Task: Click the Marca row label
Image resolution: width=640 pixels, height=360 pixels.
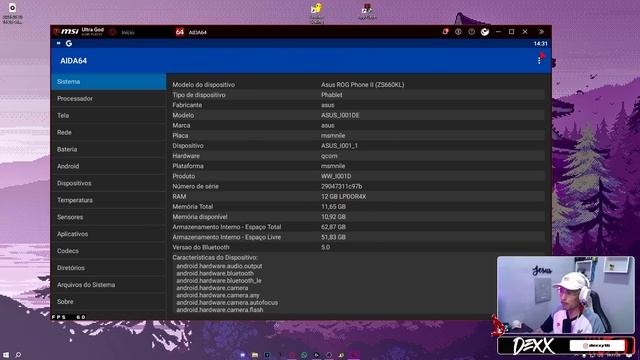Action: tap(181, 125)
